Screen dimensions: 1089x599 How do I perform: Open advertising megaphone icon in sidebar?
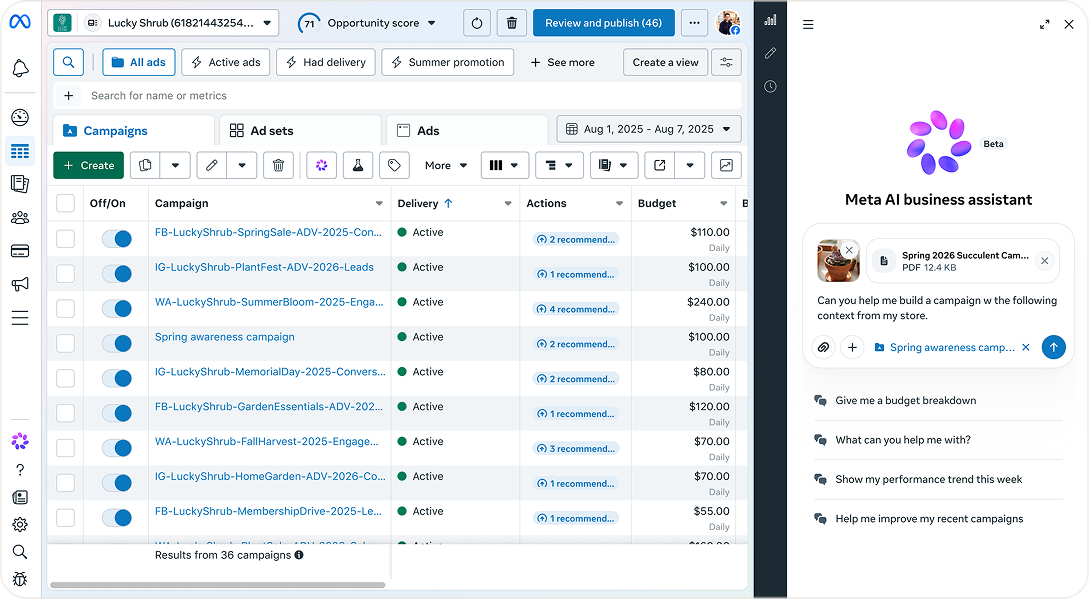pyautogui.click(x=20, y=284)
